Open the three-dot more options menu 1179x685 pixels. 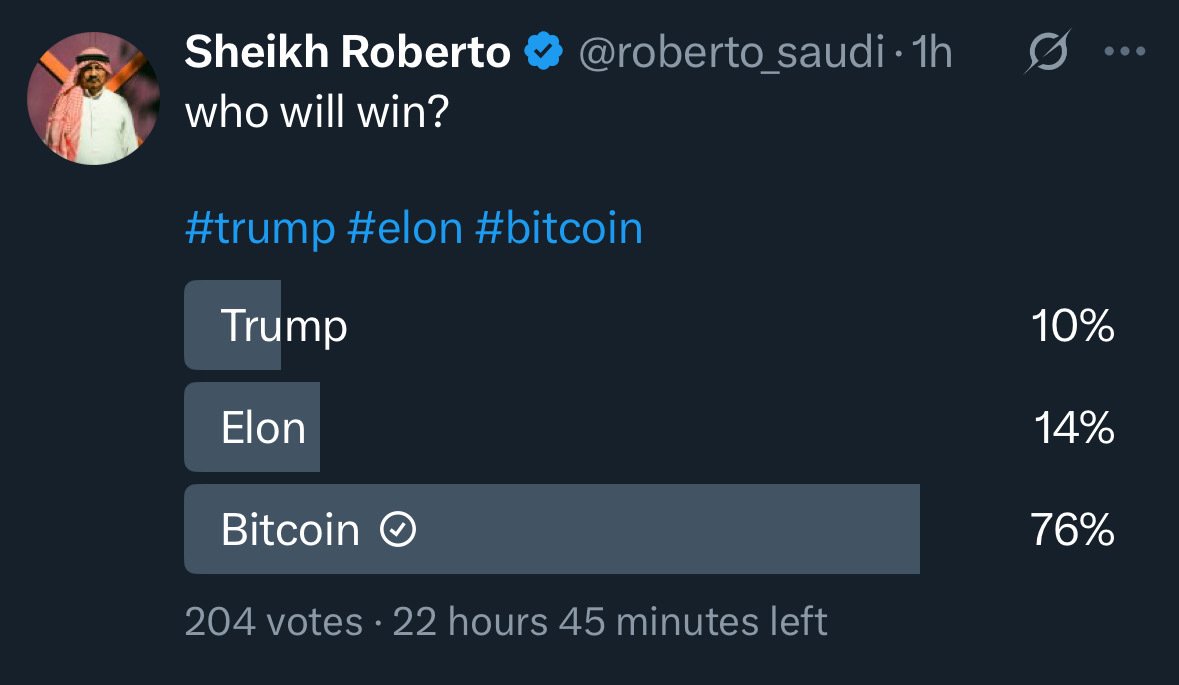pyautogui.click(x=1125, y=51)
